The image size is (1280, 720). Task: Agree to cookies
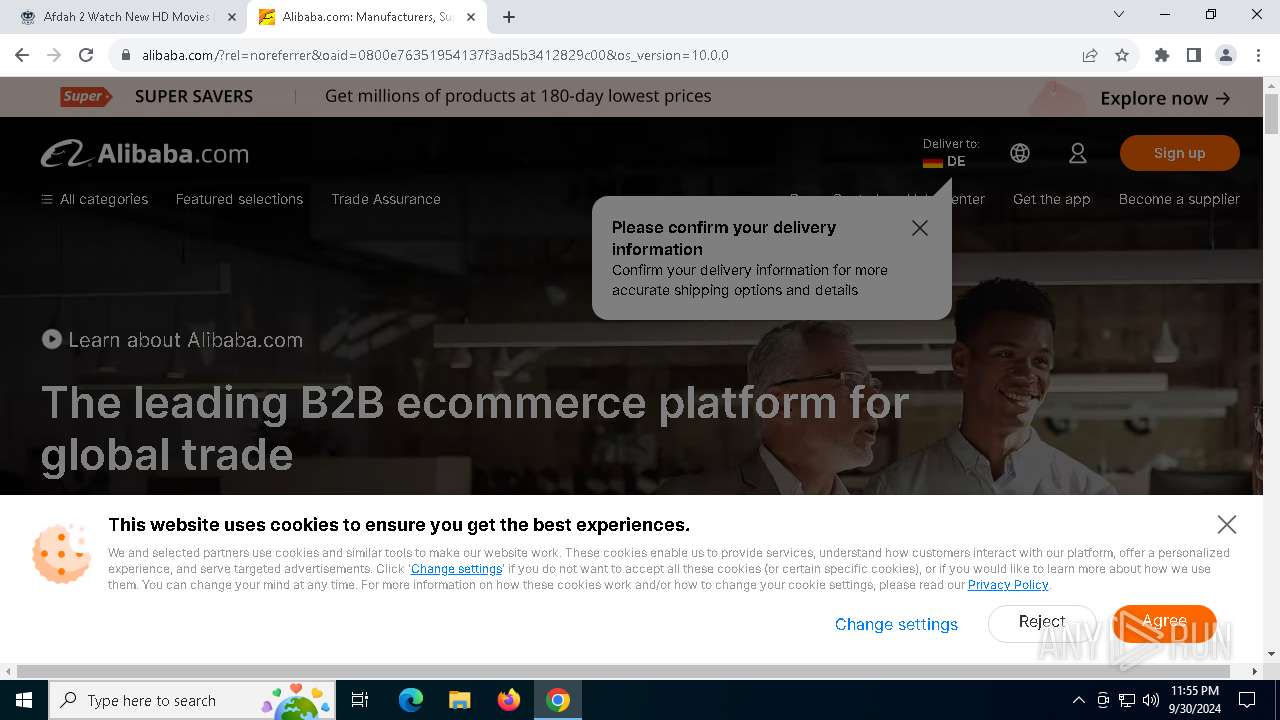(x=1164, y=623)
